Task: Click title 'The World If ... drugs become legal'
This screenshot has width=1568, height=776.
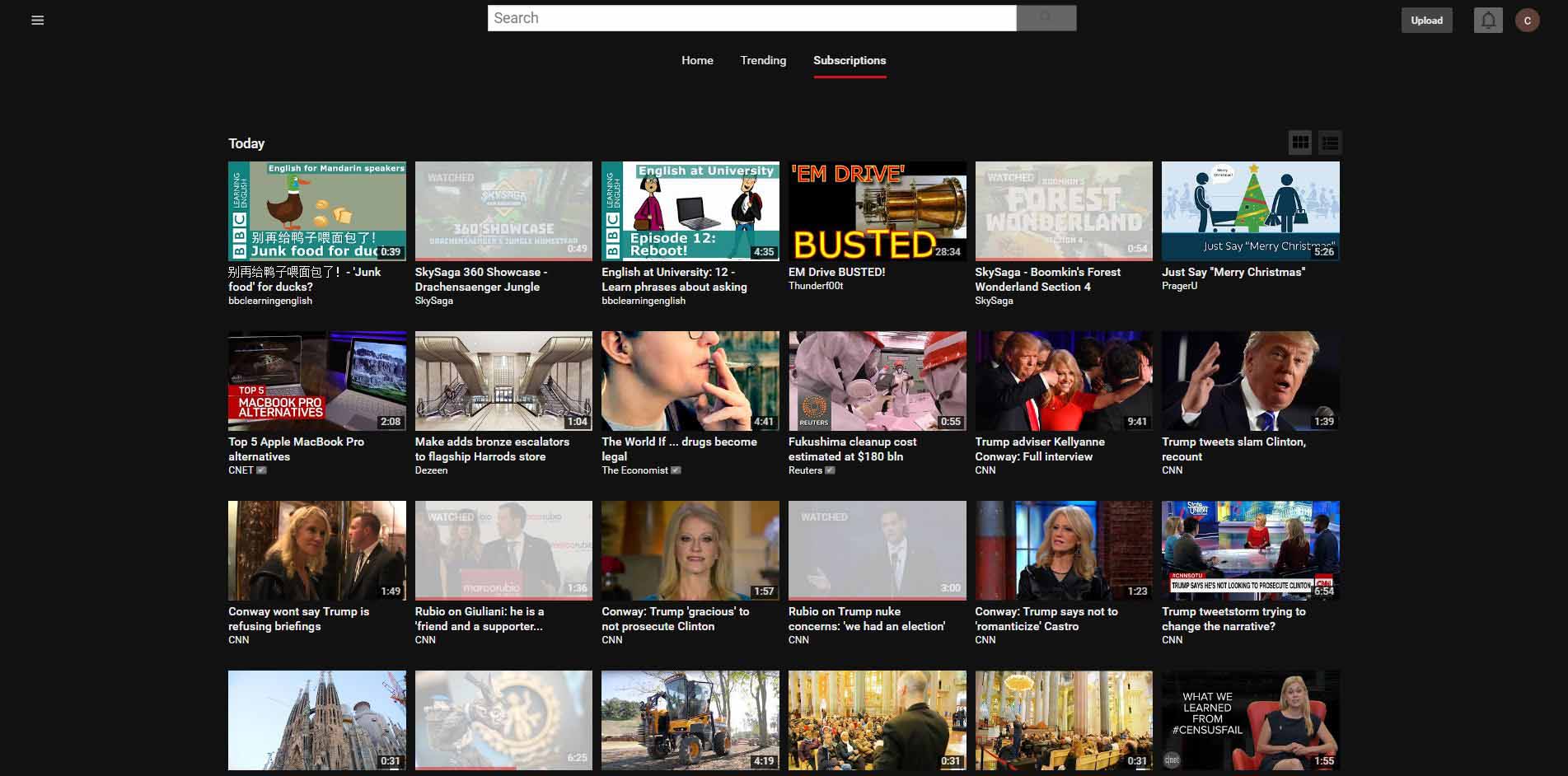Action: (x=679, y=449)
